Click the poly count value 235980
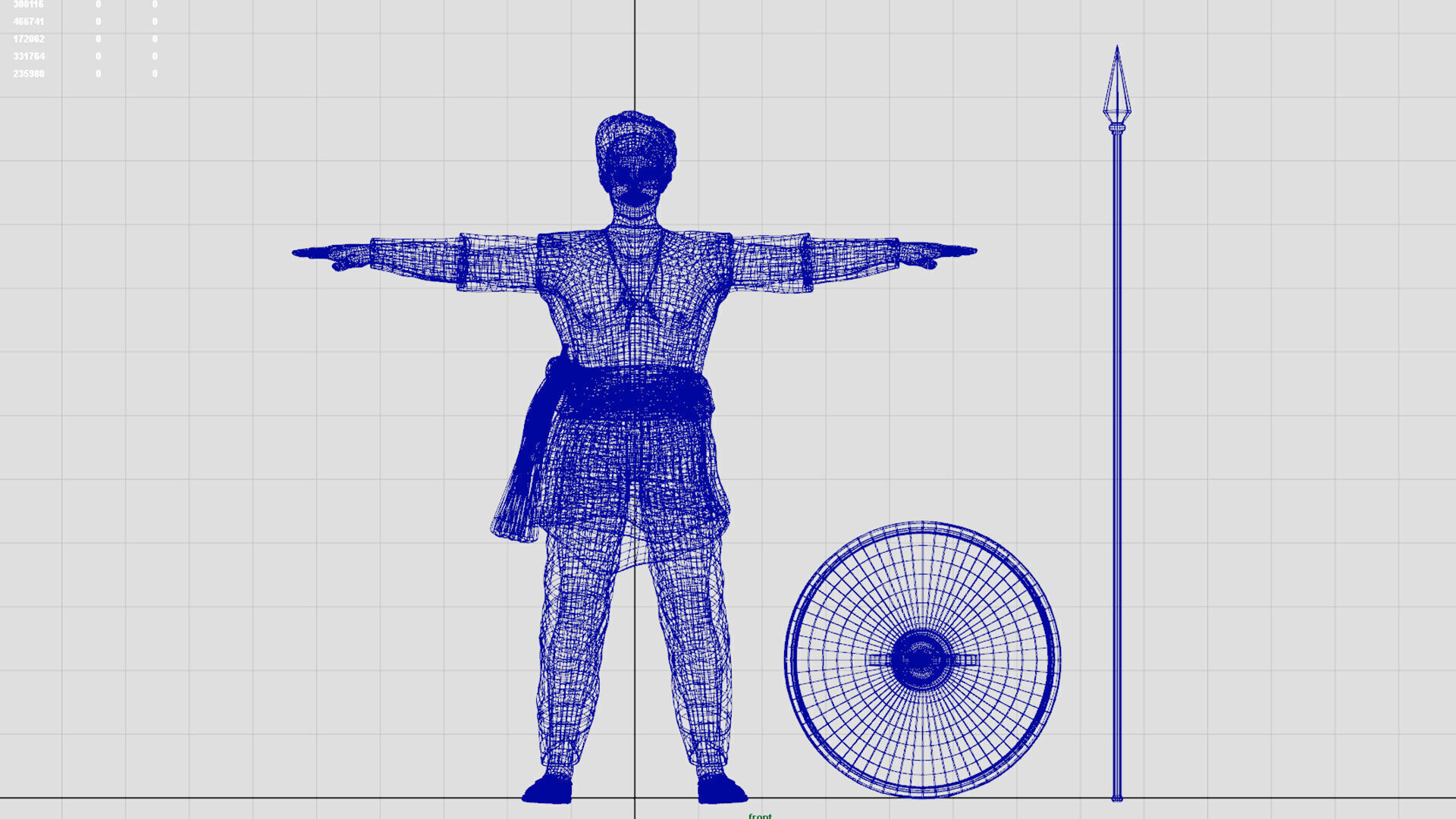This screenshot has width=1456, height=819. click(28, 74)
